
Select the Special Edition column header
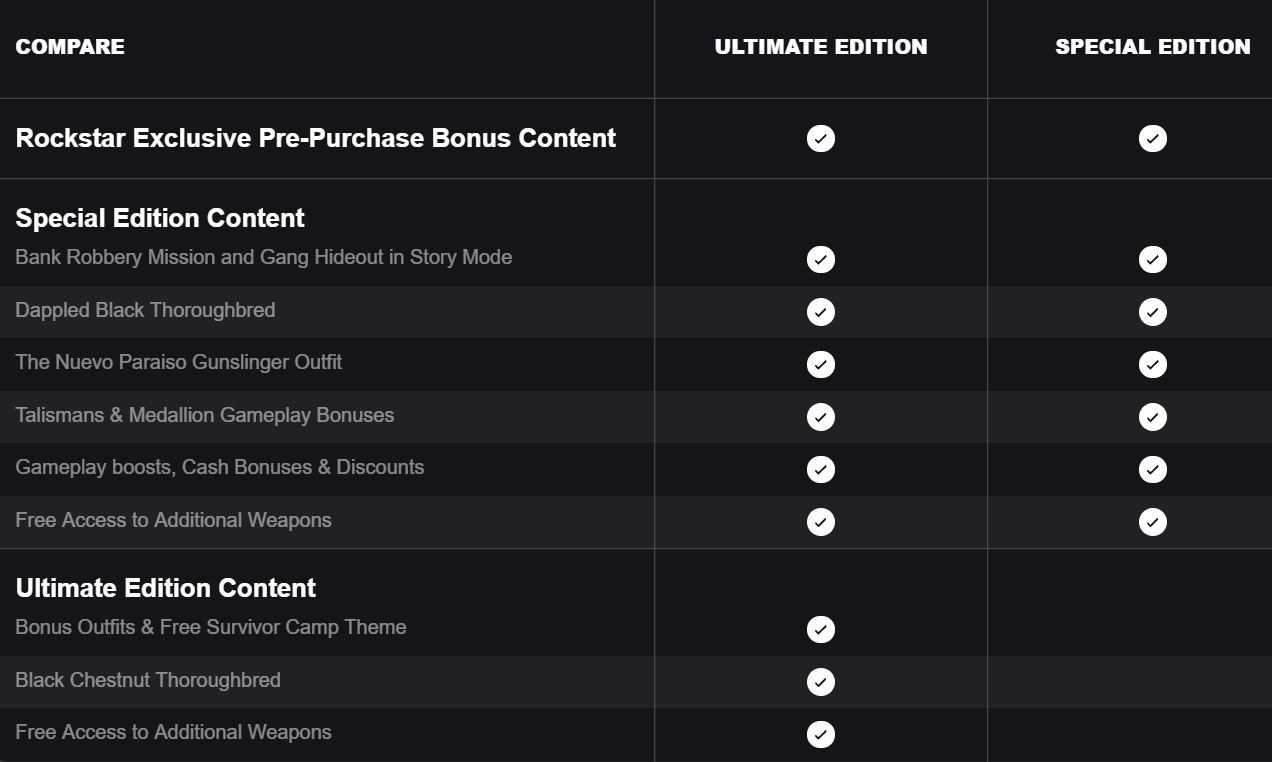click(x=1152, y=47)
